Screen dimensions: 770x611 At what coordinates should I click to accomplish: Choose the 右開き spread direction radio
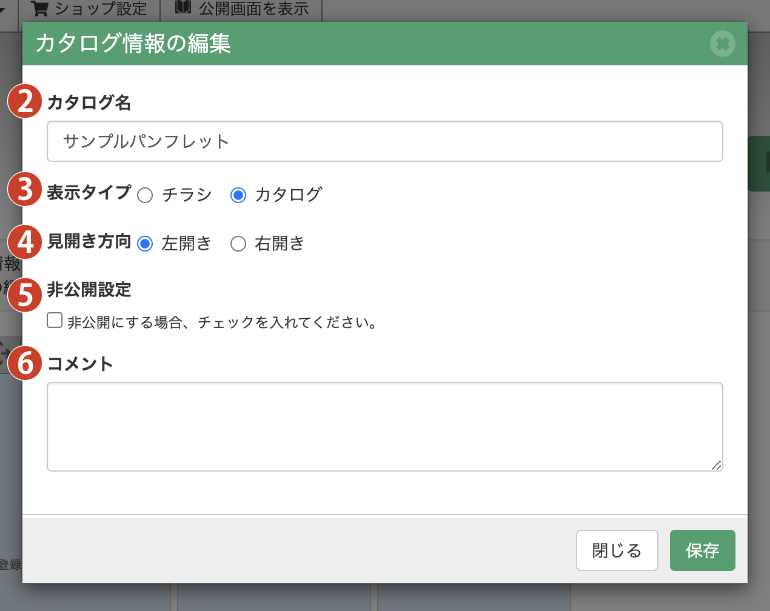click(238, 243)
